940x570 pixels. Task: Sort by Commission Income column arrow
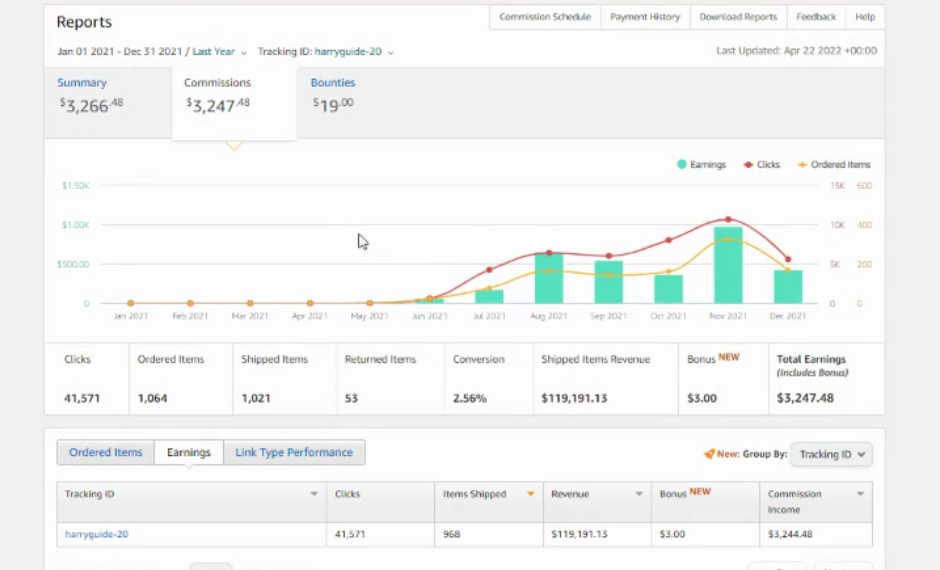pyautogui.click(x=860, y=494)
